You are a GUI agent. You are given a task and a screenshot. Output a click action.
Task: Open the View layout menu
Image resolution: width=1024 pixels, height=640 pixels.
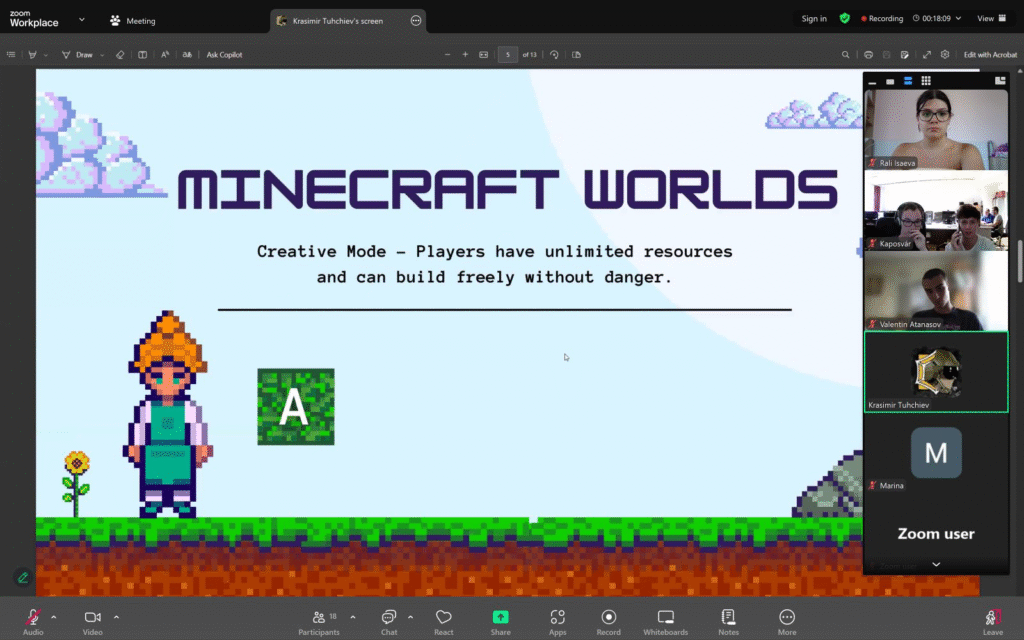[x=989, y=19]
